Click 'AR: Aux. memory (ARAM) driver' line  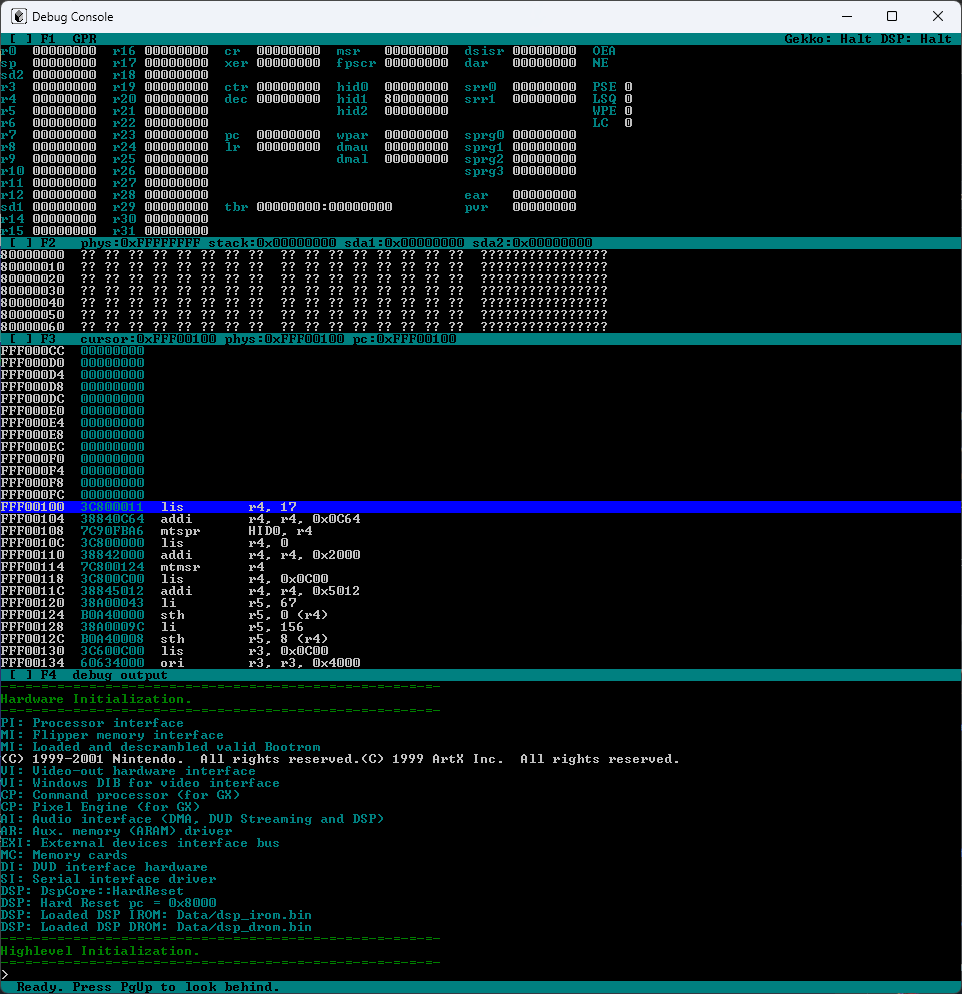click(116, 831)
